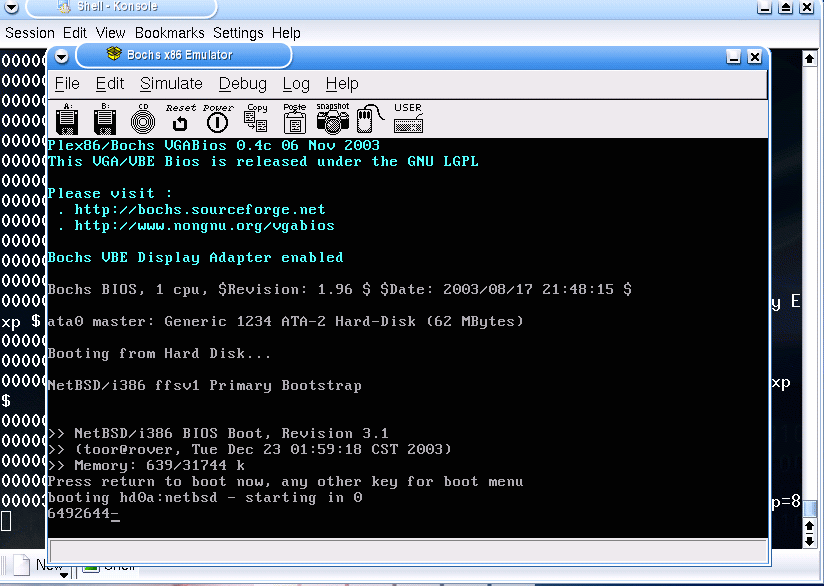Click the Reset toolbar button
Image resolution: width=824 pixels, height=586 pixels.
(180, 119)
